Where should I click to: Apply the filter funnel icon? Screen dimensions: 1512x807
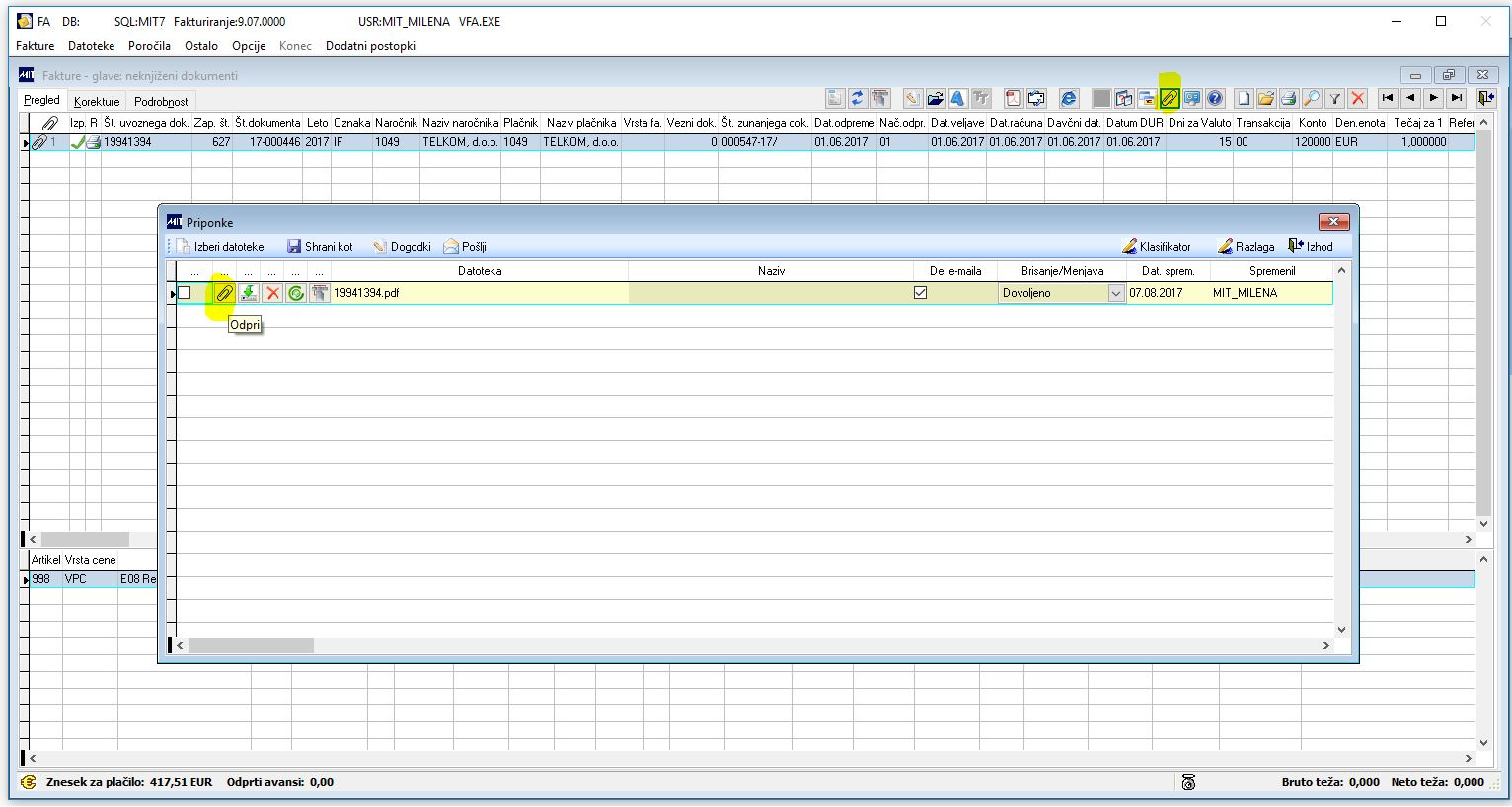coord(1334,98)
